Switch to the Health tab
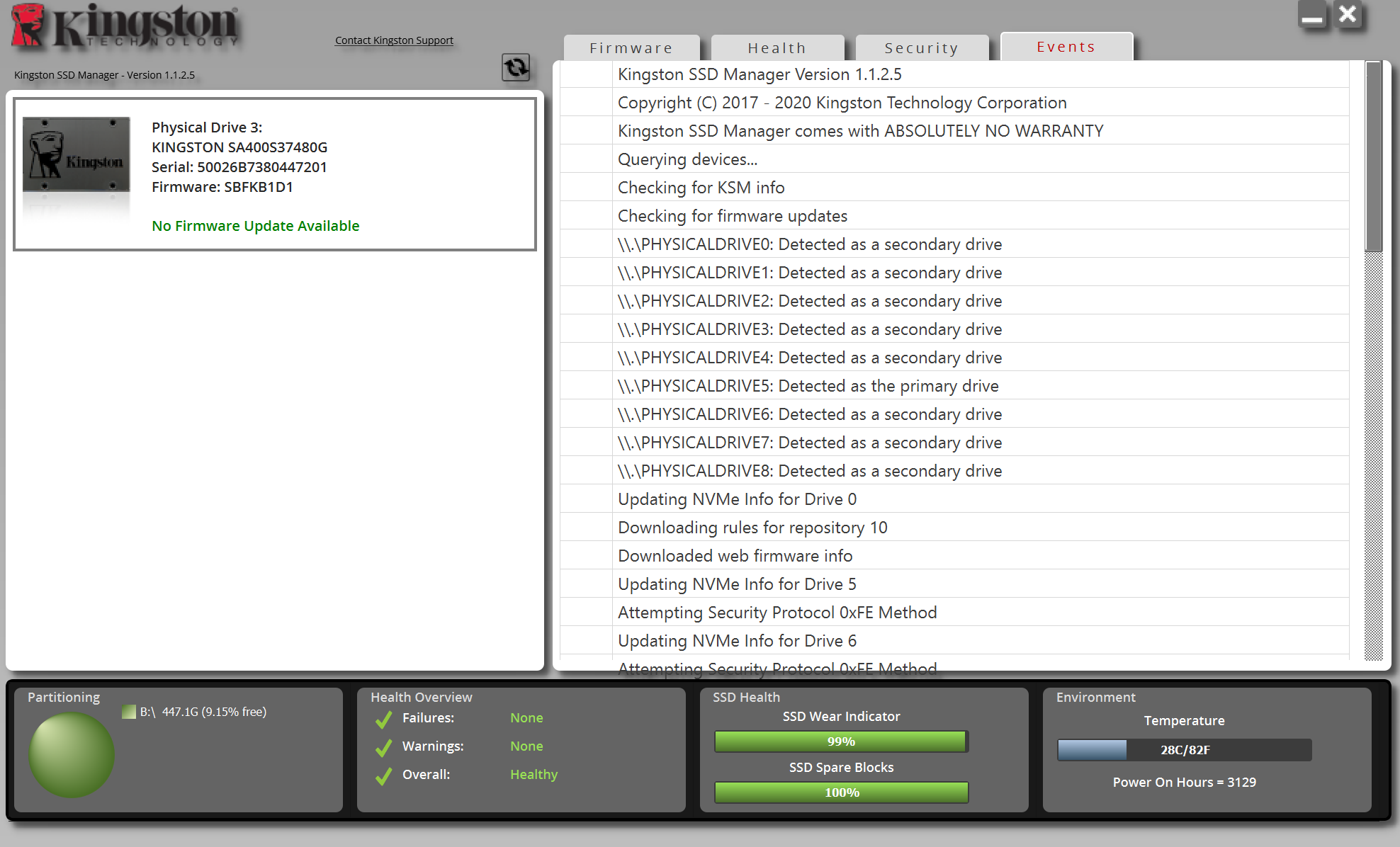The image size is (1400, 847). 777,48
